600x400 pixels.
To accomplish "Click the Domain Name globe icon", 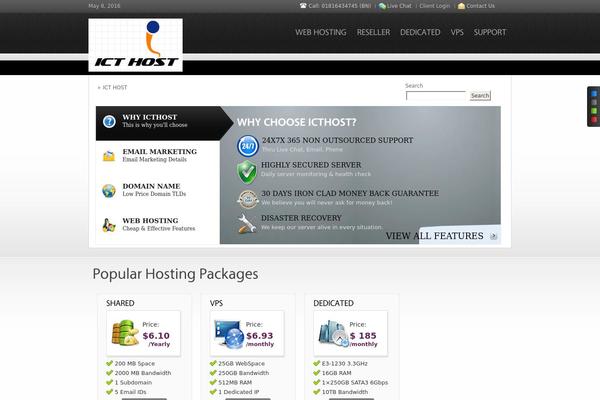I will point(109,191).
